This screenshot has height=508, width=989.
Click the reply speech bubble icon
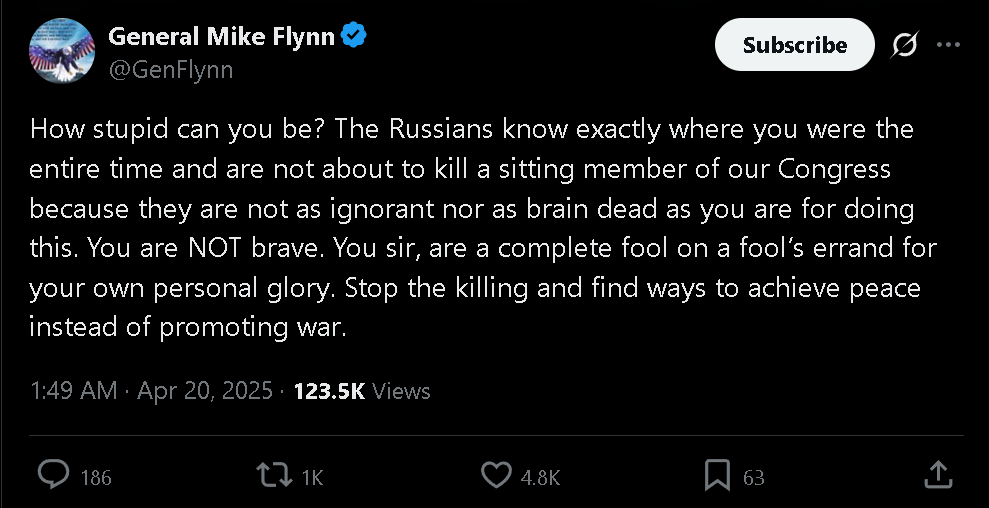(x=52, y=475)
